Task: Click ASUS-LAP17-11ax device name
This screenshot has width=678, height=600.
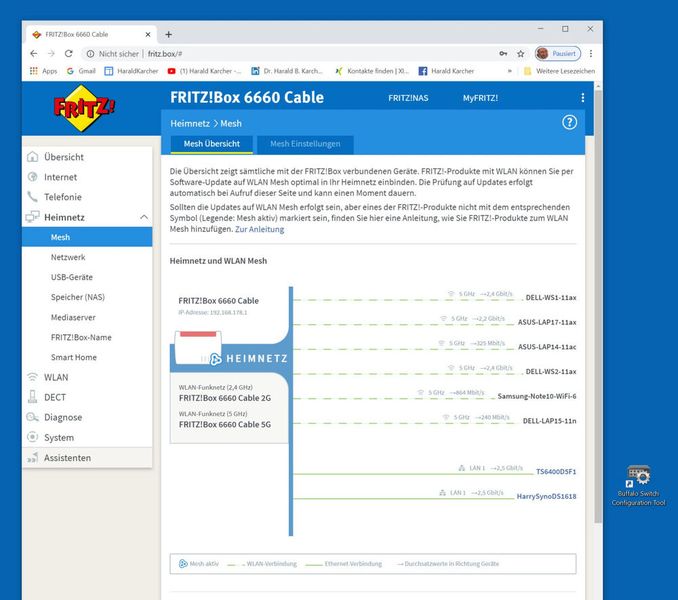Action: click(x=547, y=322)
